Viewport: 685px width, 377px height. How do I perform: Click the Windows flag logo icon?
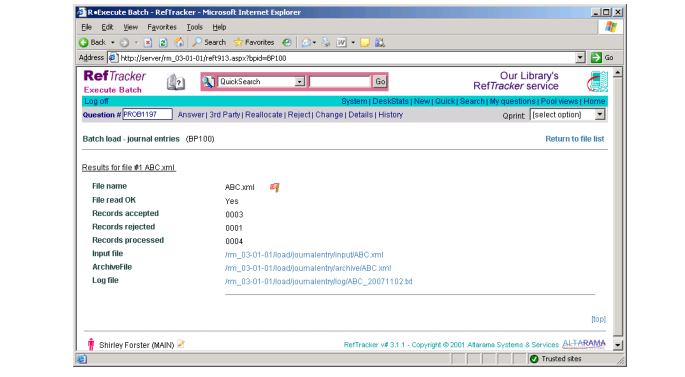pos(611,27)
